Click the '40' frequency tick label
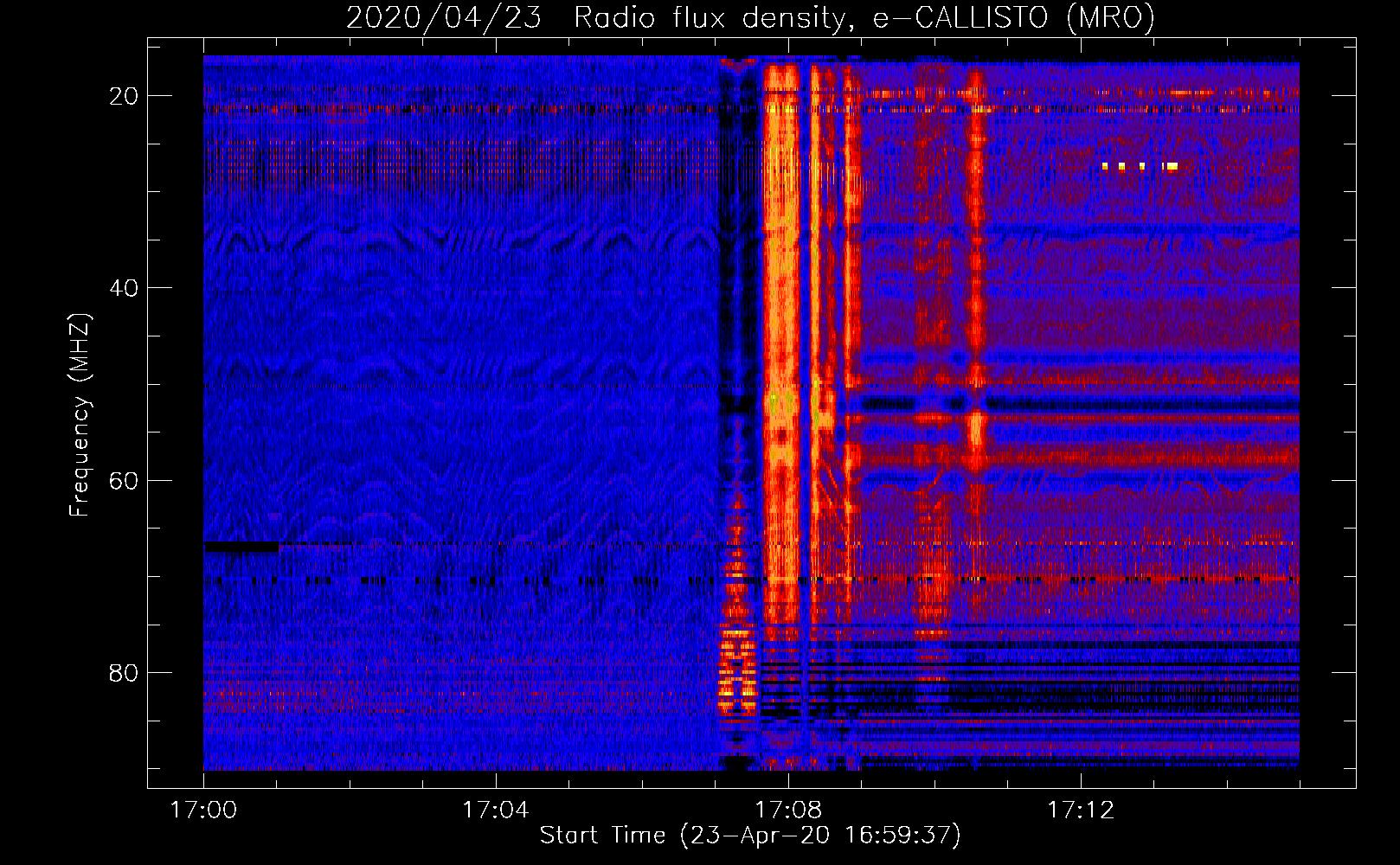1400x865 pixels. point(124,288)
